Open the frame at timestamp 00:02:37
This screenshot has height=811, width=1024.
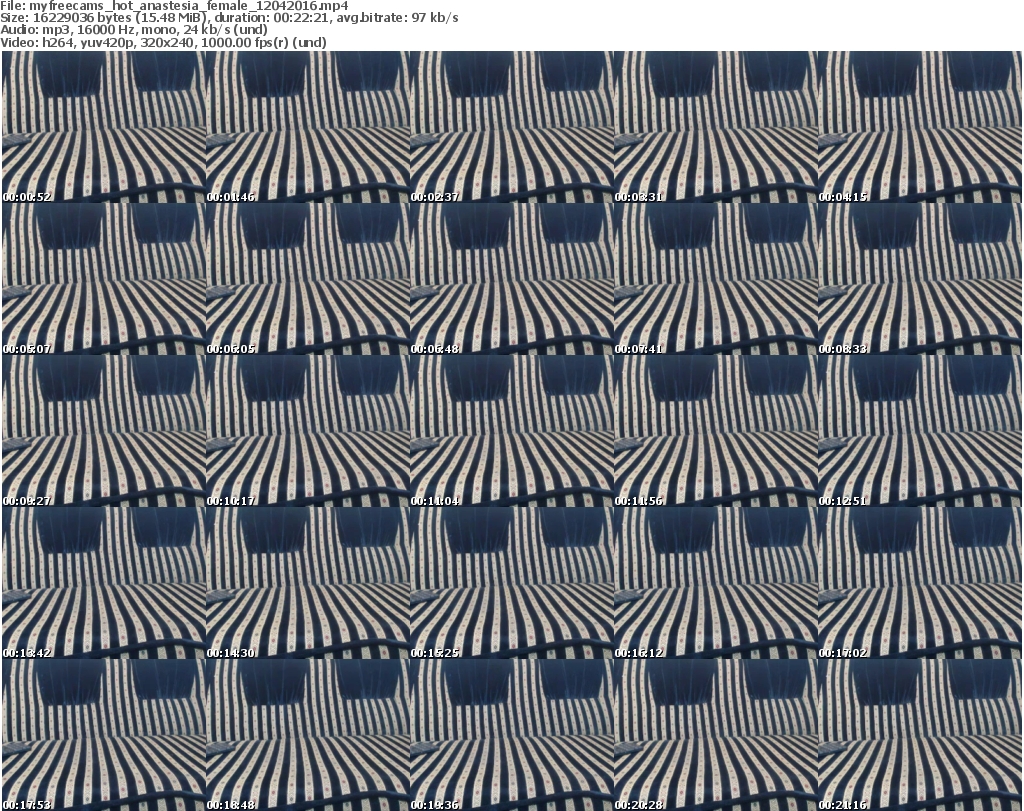pyautogui.click(x=511, y=127)
